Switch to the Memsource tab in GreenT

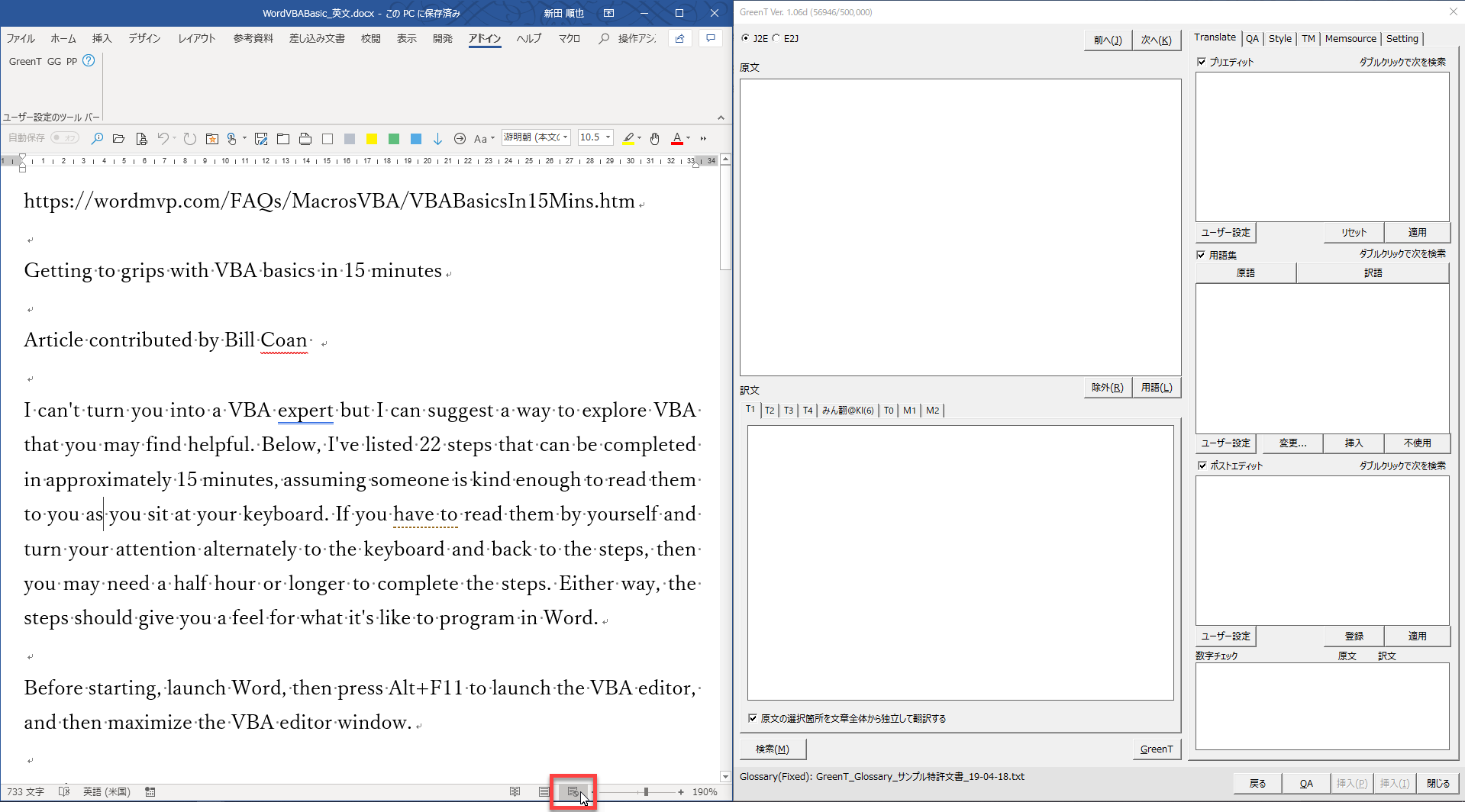[1350, 38]
